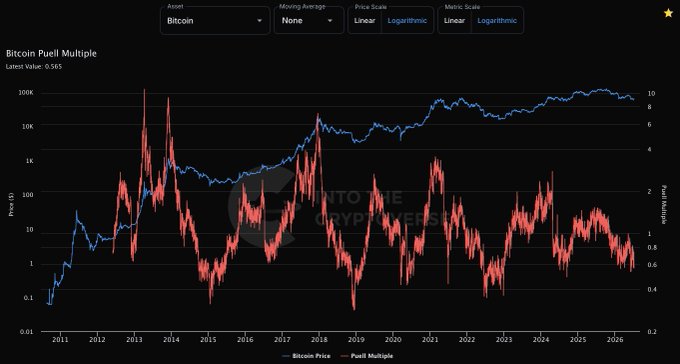Image resolution: width=680 pixels, height=364 pixels.
Task: Click the Price ($) axis title
Action: [11, 205]
